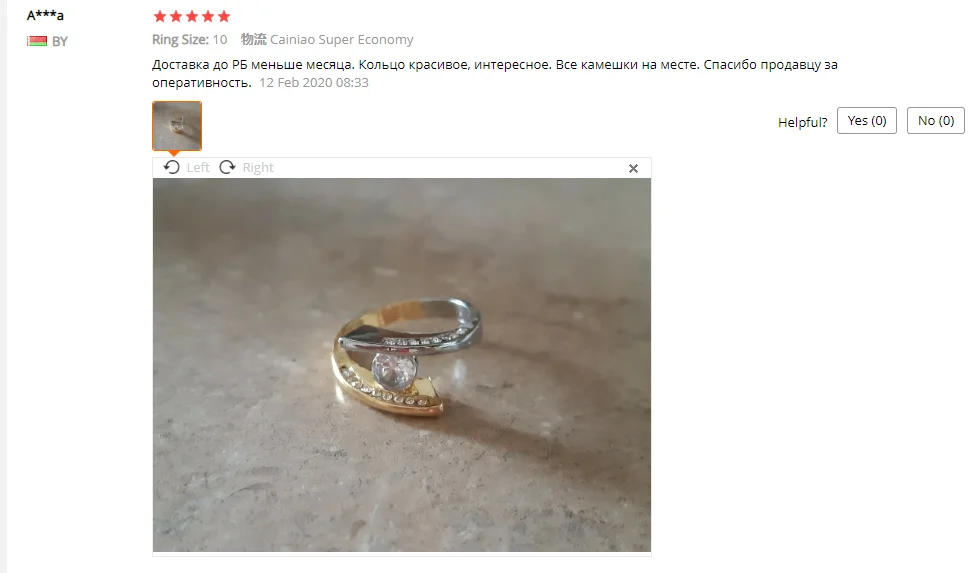Select the ring review photo thumbnail
This screenshot has height=573, width=979.
(177, 125)
